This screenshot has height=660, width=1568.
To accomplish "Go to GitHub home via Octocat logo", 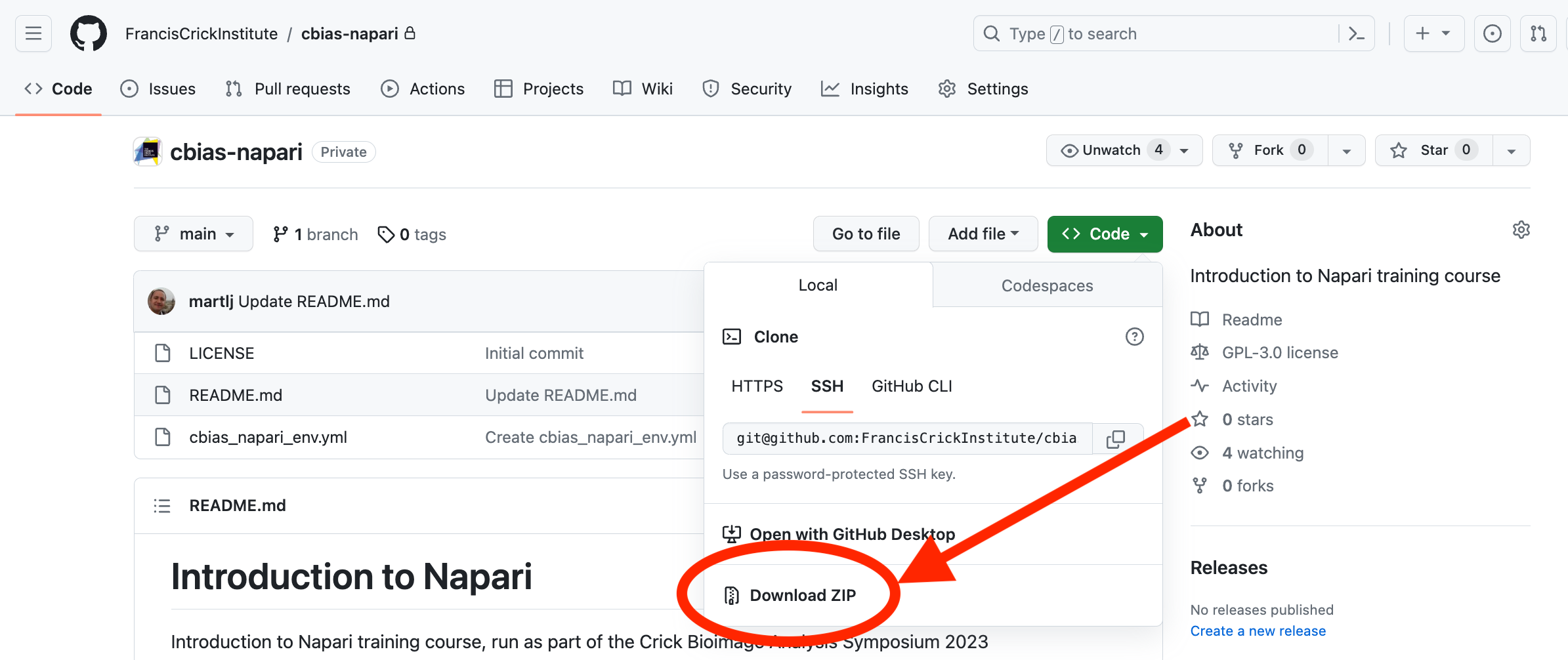I will [x=89, y=33].
